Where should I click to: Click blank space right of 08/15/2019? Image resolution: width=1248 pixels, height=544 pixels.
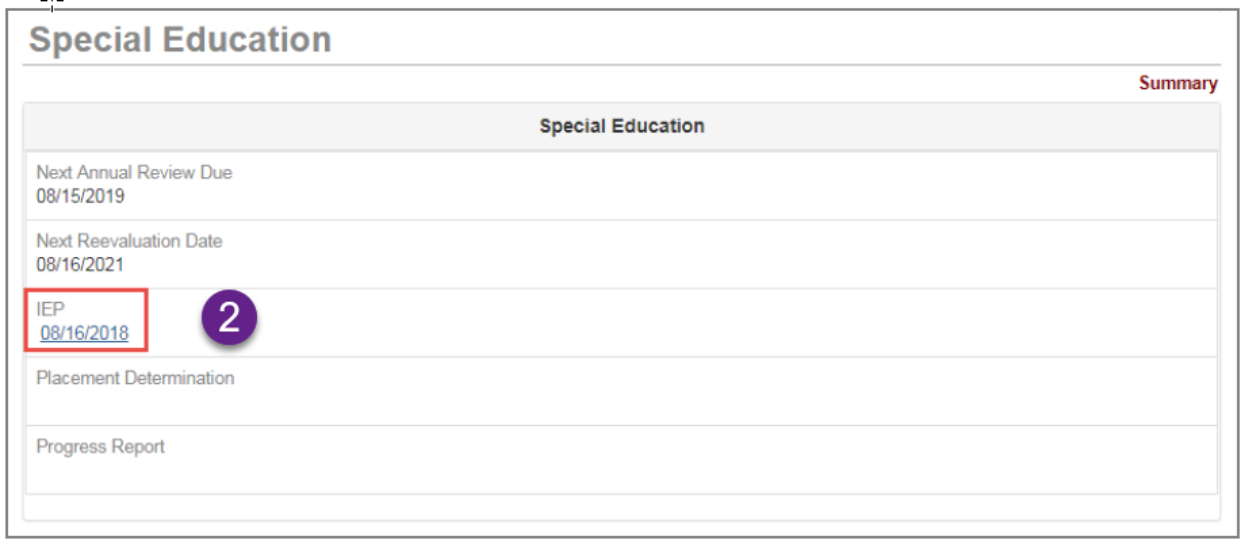click(600, 196)
